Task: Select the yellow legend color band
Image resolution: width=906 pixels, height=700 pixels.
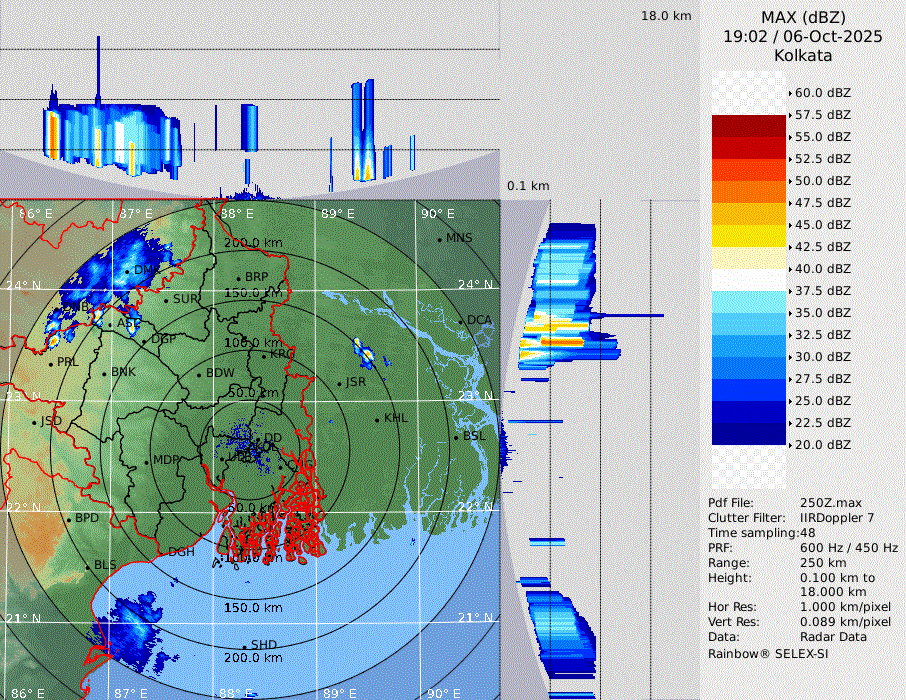Action: pyautogui.click(x=748, y=236)
